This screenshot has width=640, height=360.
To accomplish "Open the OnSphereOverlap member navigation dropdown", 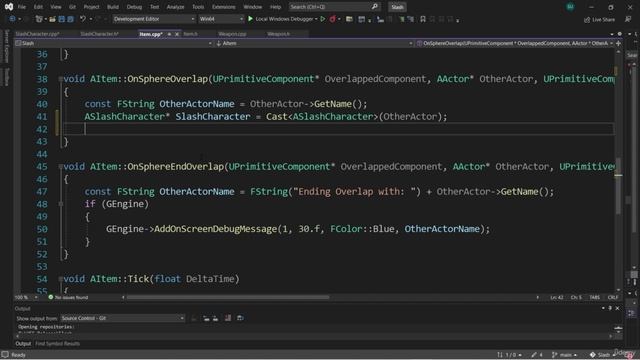I will tap(515, 43).
